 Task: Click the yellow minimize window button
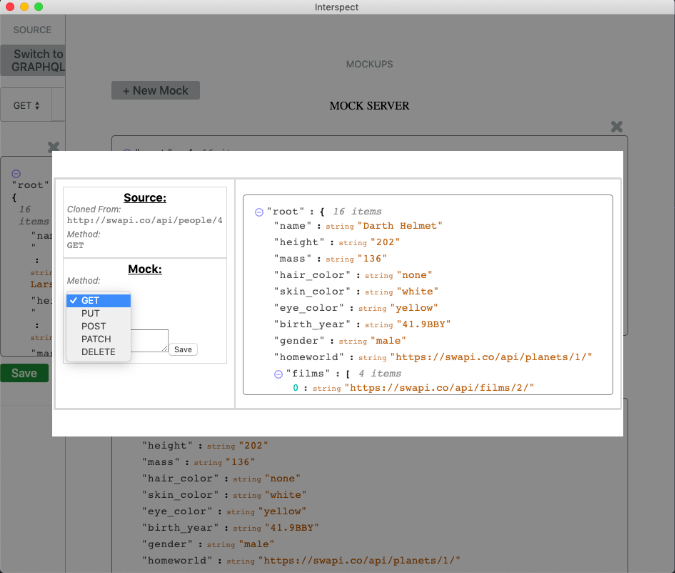click(25, 6)
